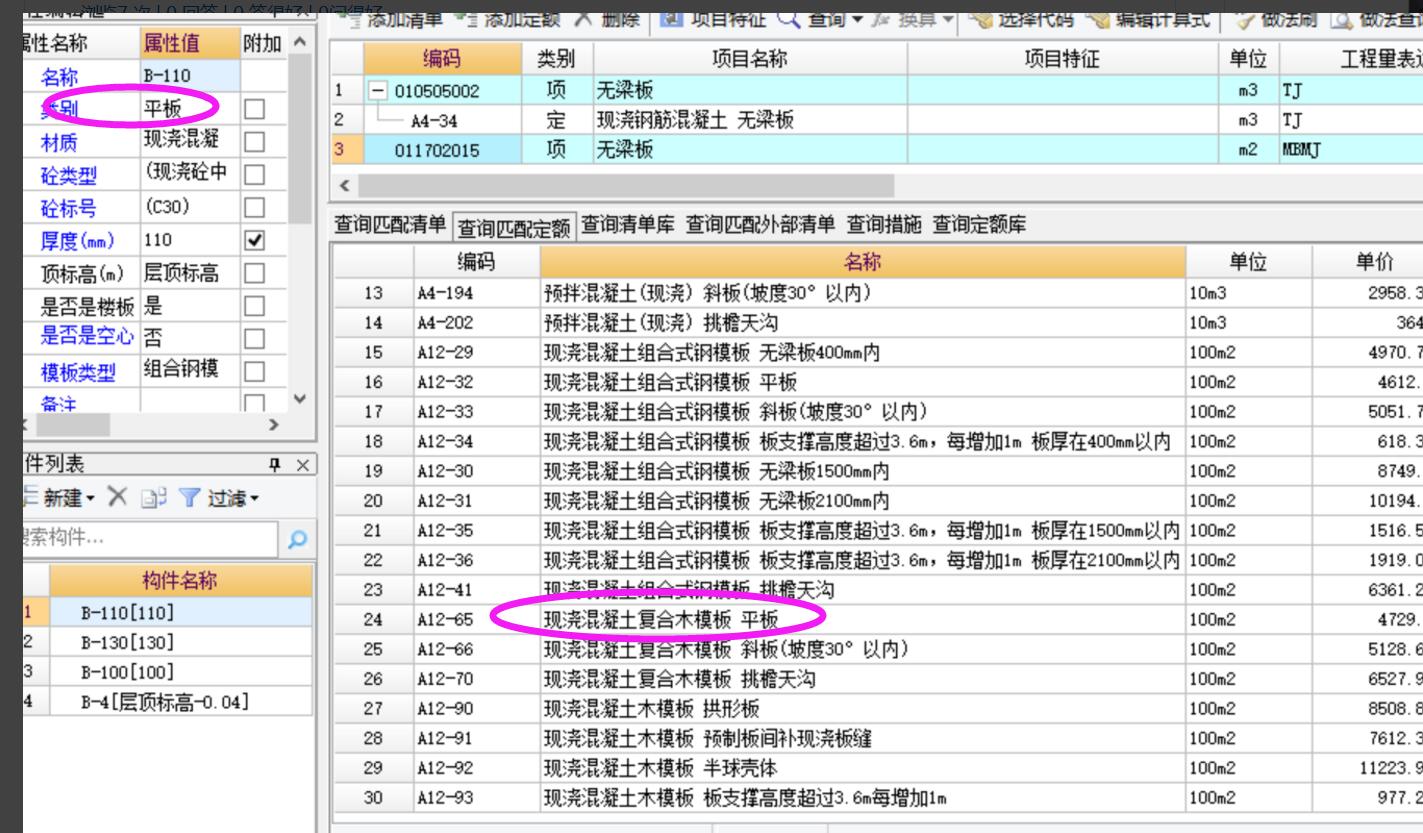Open the 查询措施 tab
The width and height of the screenshot is (1423, 833).
click(x=886, y=226)
